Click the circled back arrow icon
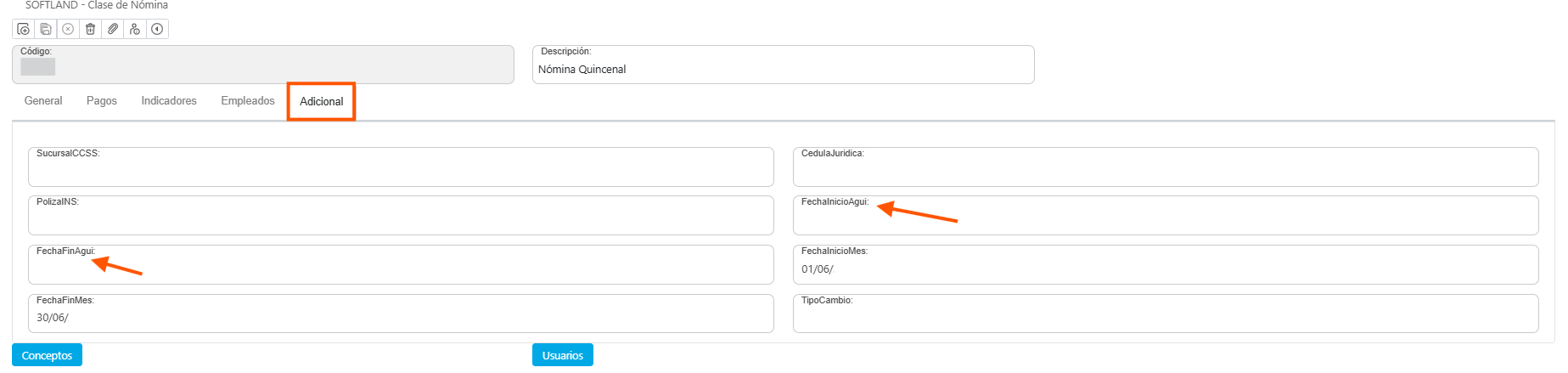Screen dimensions: 1568x373 [157, 29]
